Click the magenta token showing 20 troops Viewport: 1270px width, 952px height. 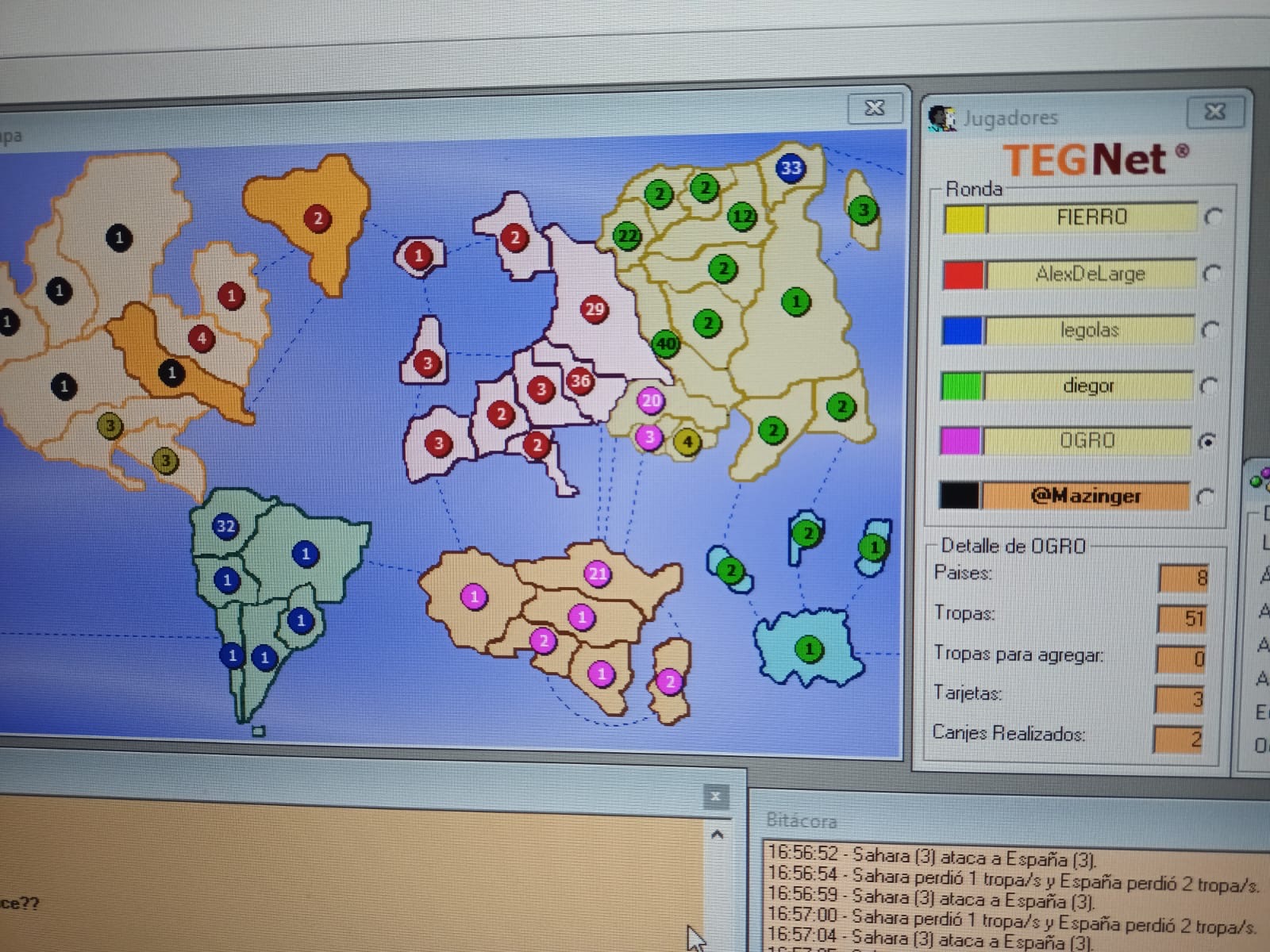pos(651,401)
